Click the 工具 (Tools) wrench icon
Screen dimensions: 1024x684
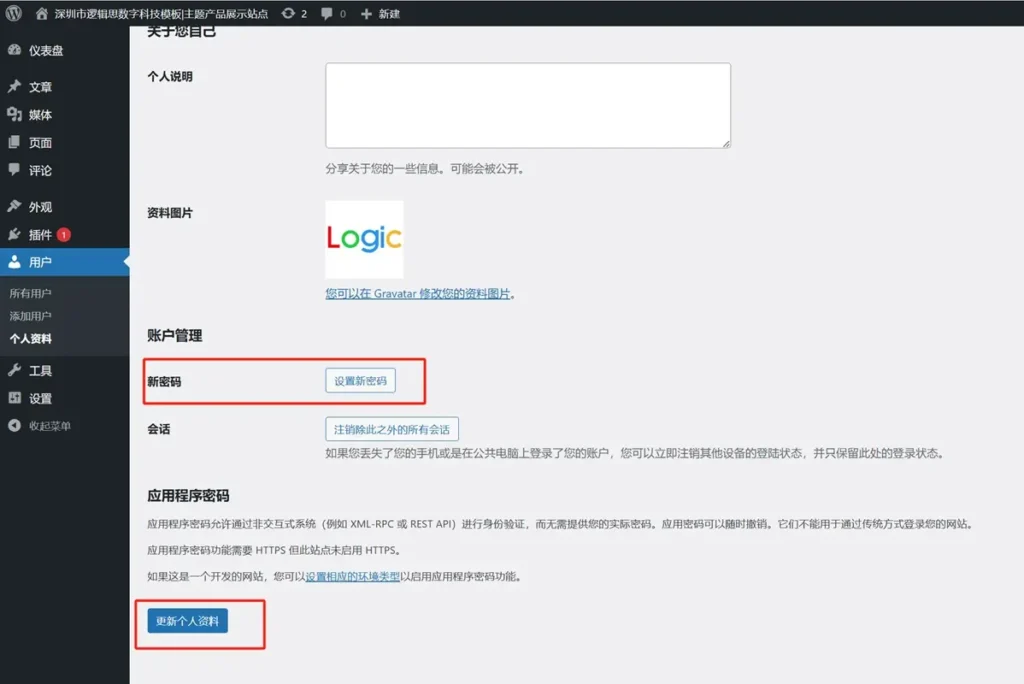[x=14, y=368]
